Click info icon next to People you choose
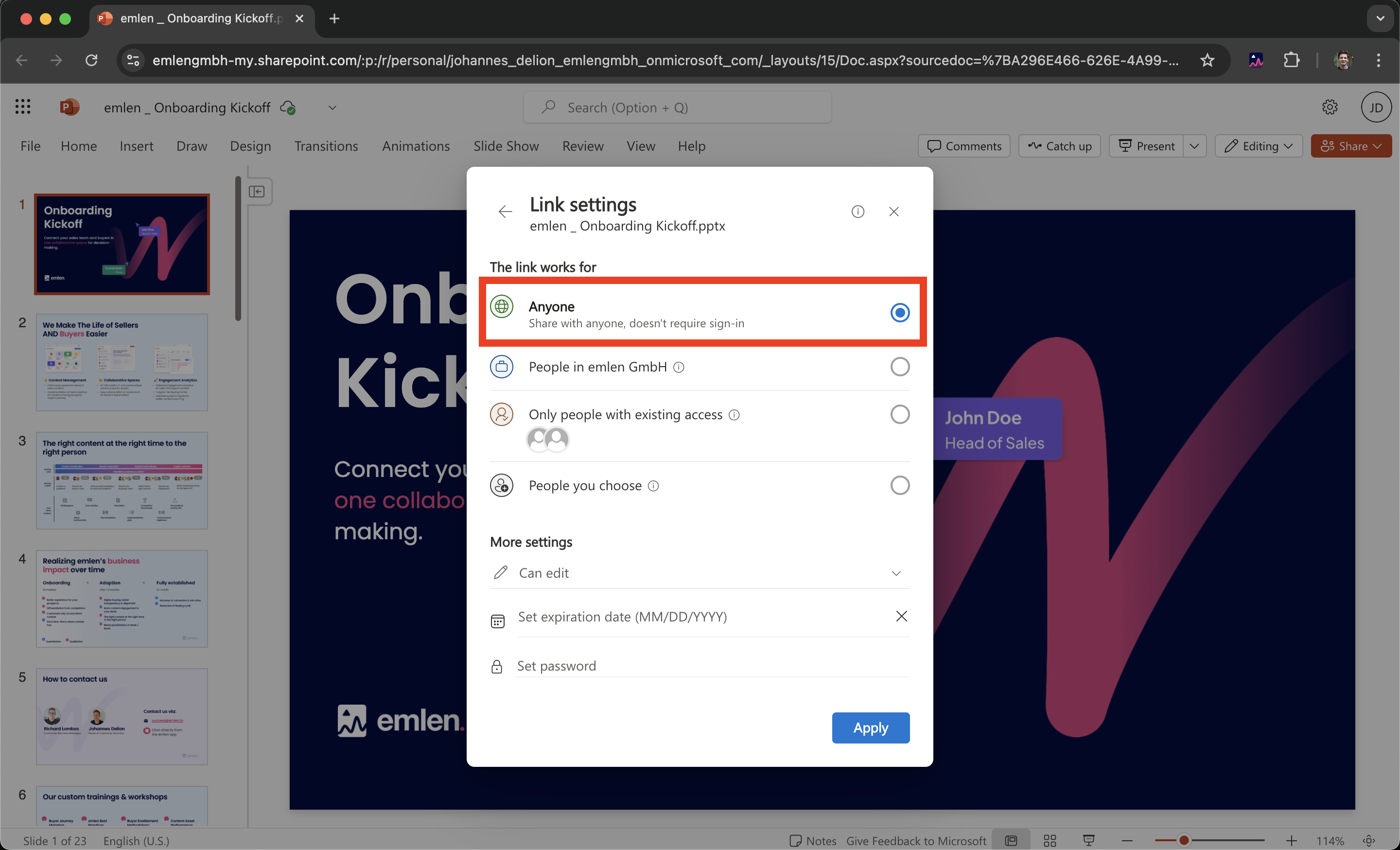 [653, 486]
